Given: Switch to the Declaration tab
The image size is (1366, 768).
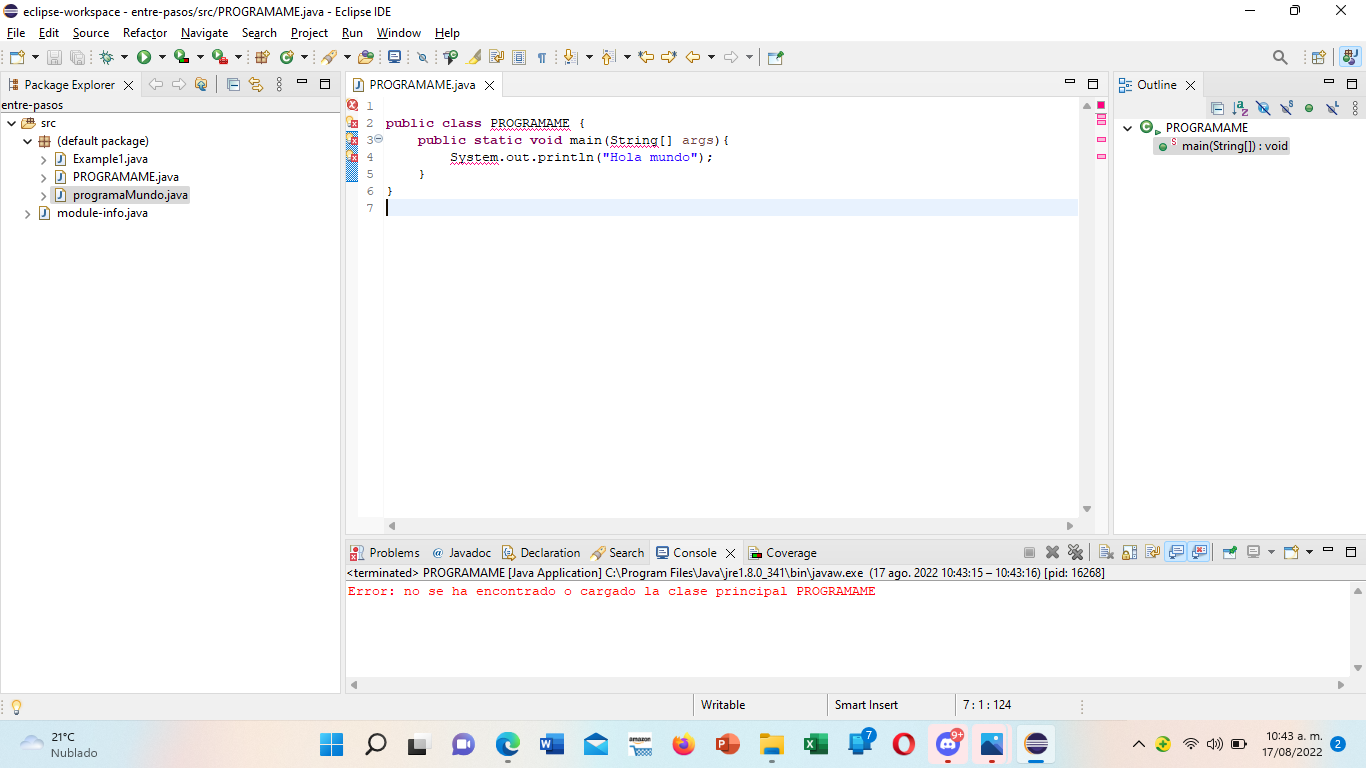Looking at the screenshot, I should click(x=541, y=552).
